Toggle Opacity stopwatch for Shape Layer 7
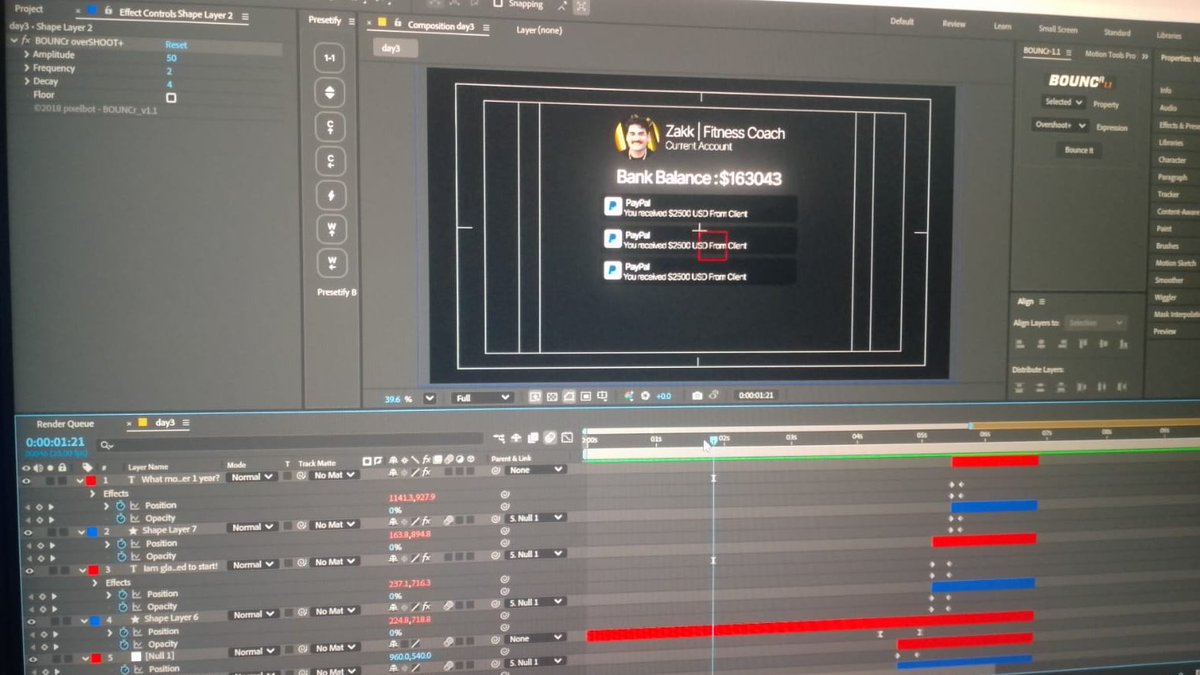Image resolution: width=1200 pixels, height=675 pixels. click(120, 556)
